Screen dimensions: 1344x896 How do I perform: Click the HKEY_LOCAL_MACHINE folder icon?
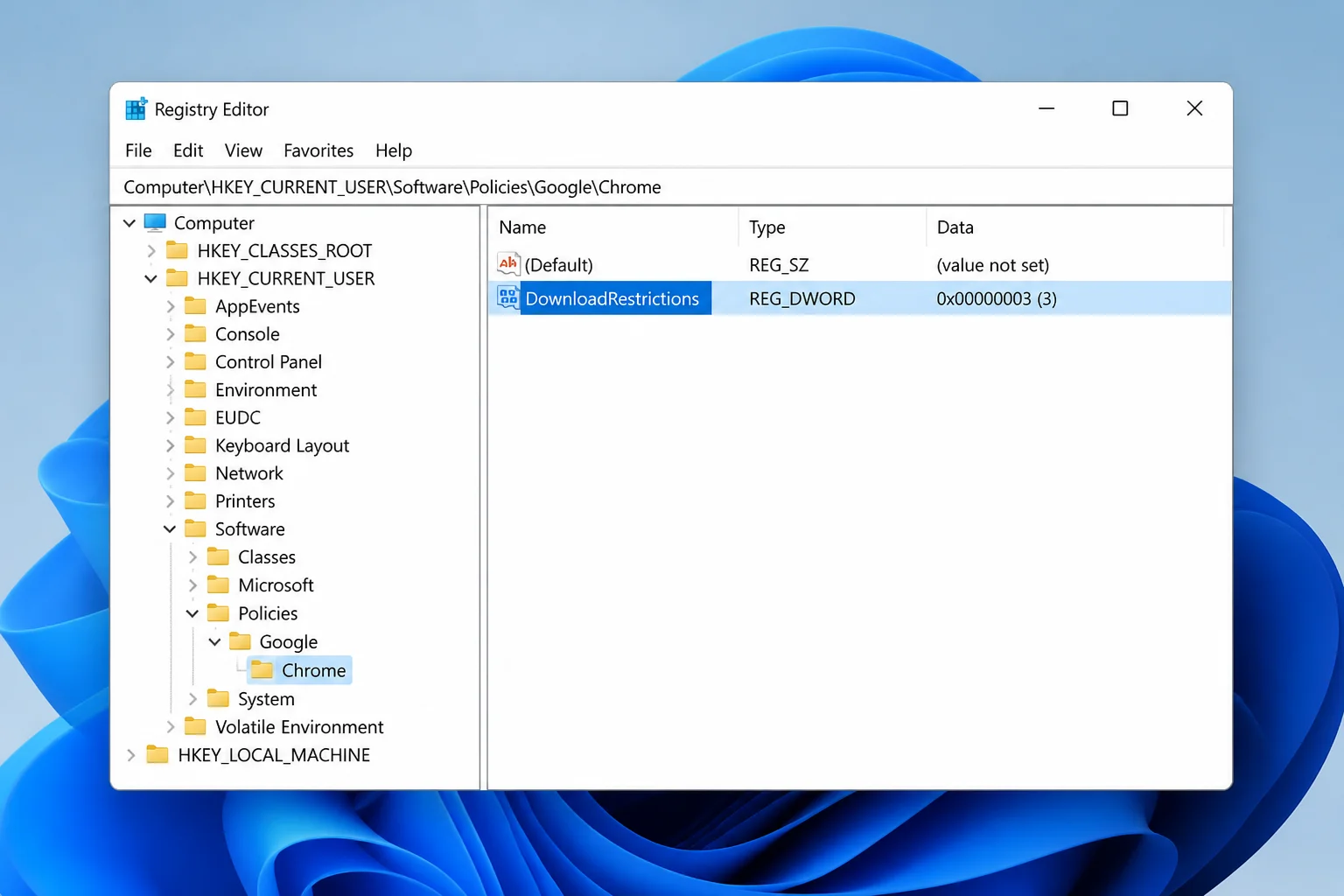coord(157,754)
